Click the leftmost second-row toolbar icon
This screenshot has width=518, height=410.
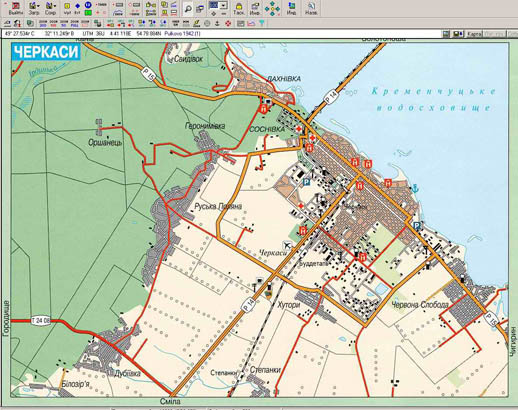pos(7,23)
